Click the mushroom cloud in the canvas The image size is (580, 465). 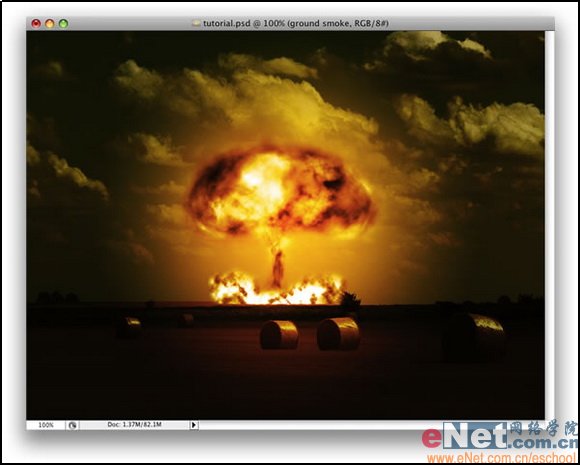[280, 192]
